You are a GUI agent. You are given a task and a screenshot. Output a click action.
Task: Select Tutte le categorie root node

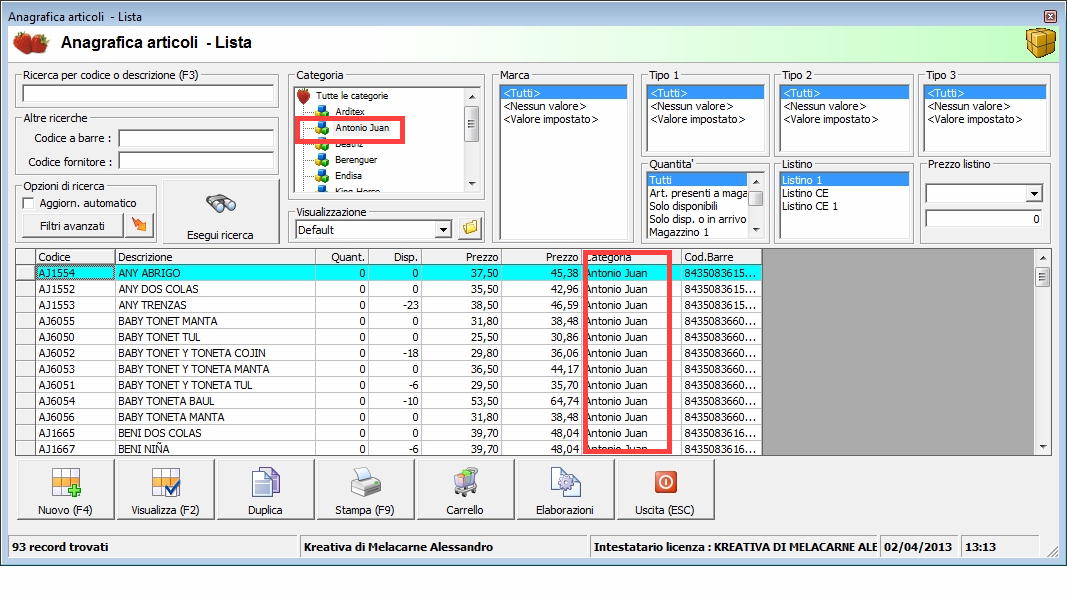(352, 96)
